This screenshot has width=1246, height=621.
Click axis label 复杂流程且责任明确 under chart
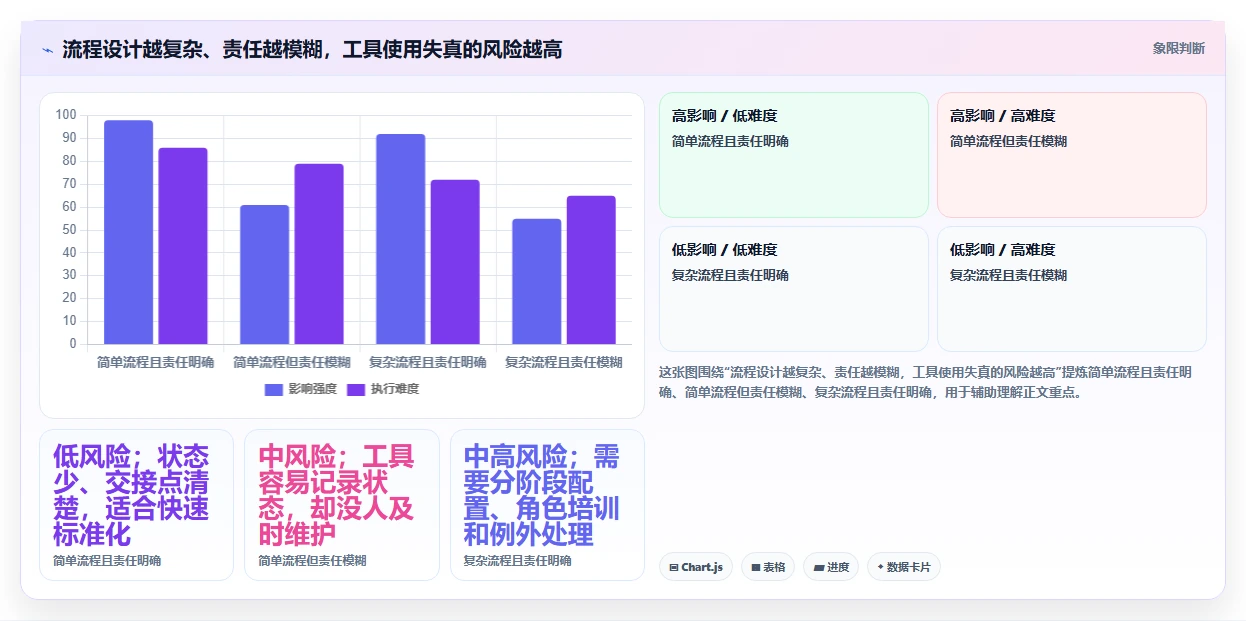click(x=428, y=362)
